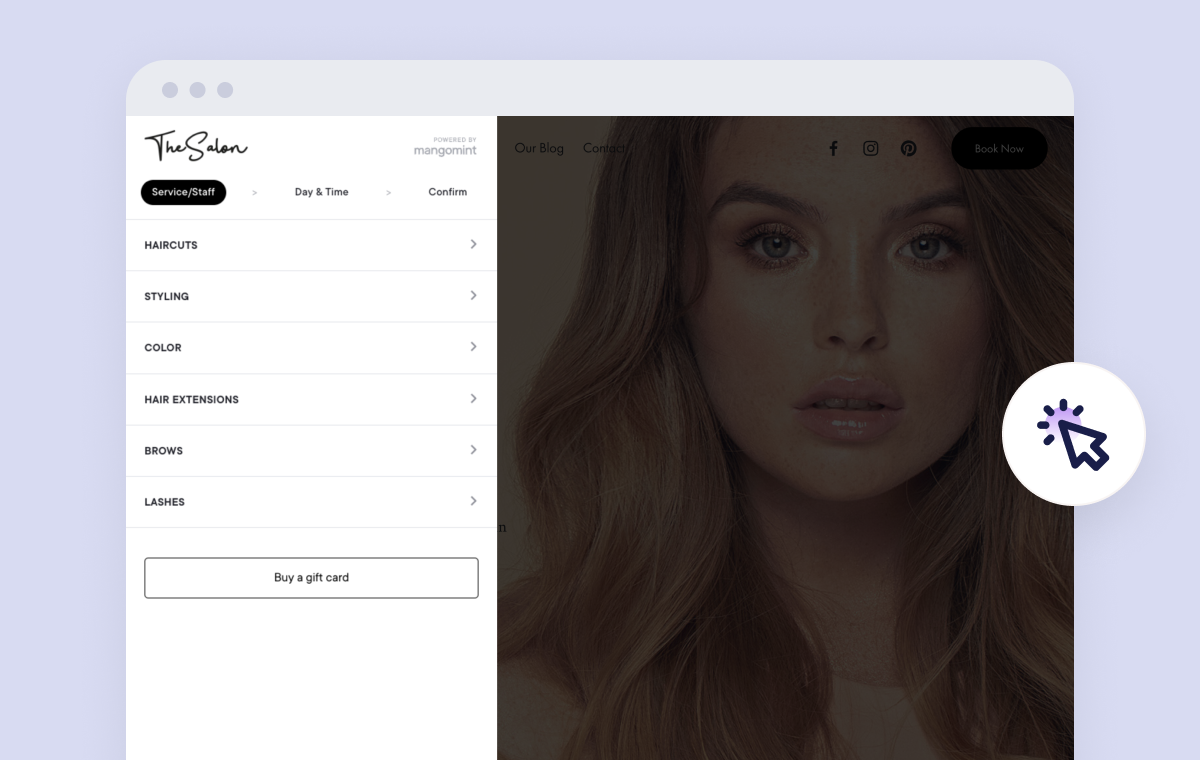The image size is (1200, 760).
Task: Select the BROWS category label
Action: click(x=164, y=451)
